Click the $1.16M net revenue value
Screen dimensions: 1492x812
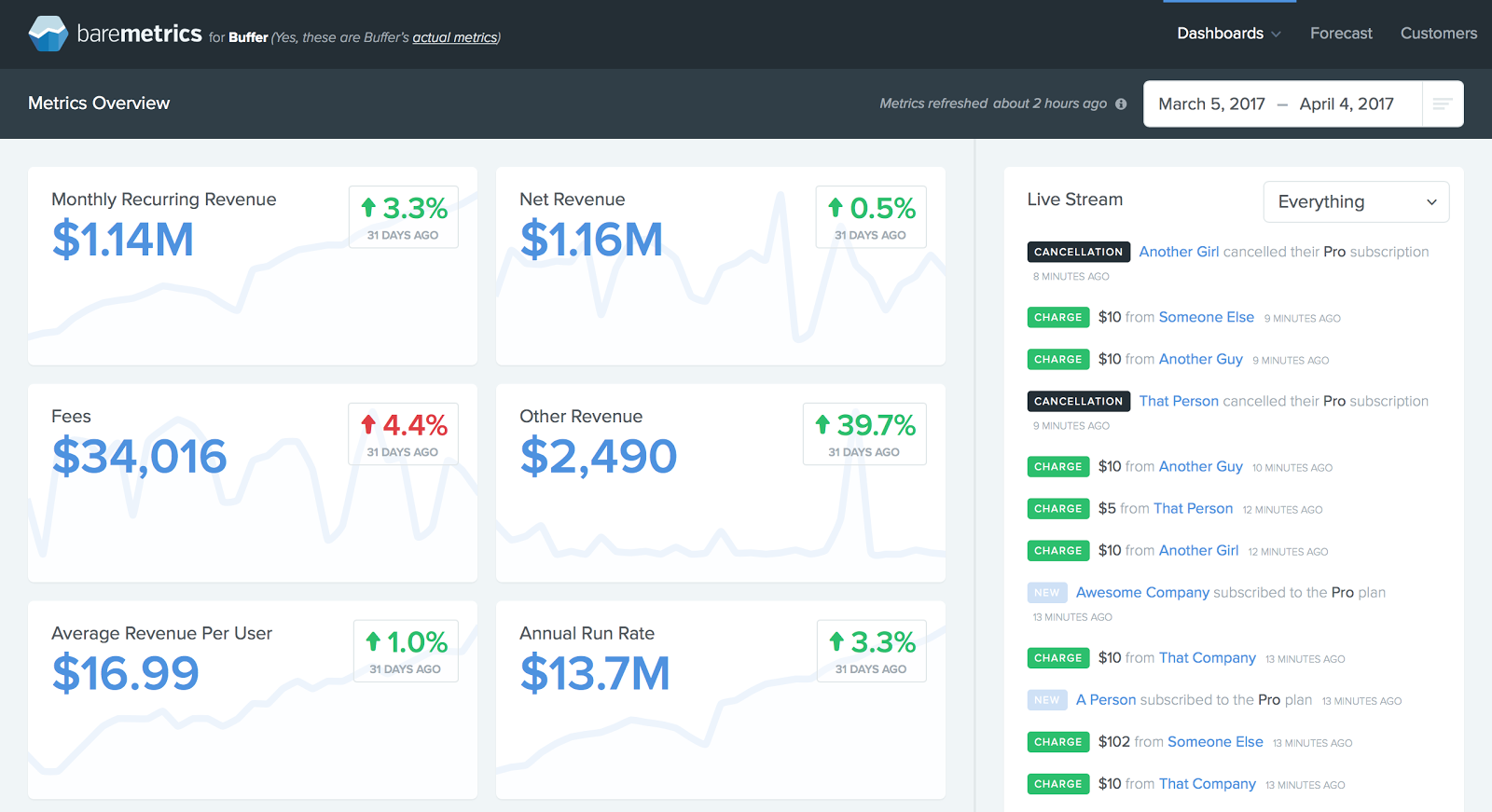click(591, 240)
